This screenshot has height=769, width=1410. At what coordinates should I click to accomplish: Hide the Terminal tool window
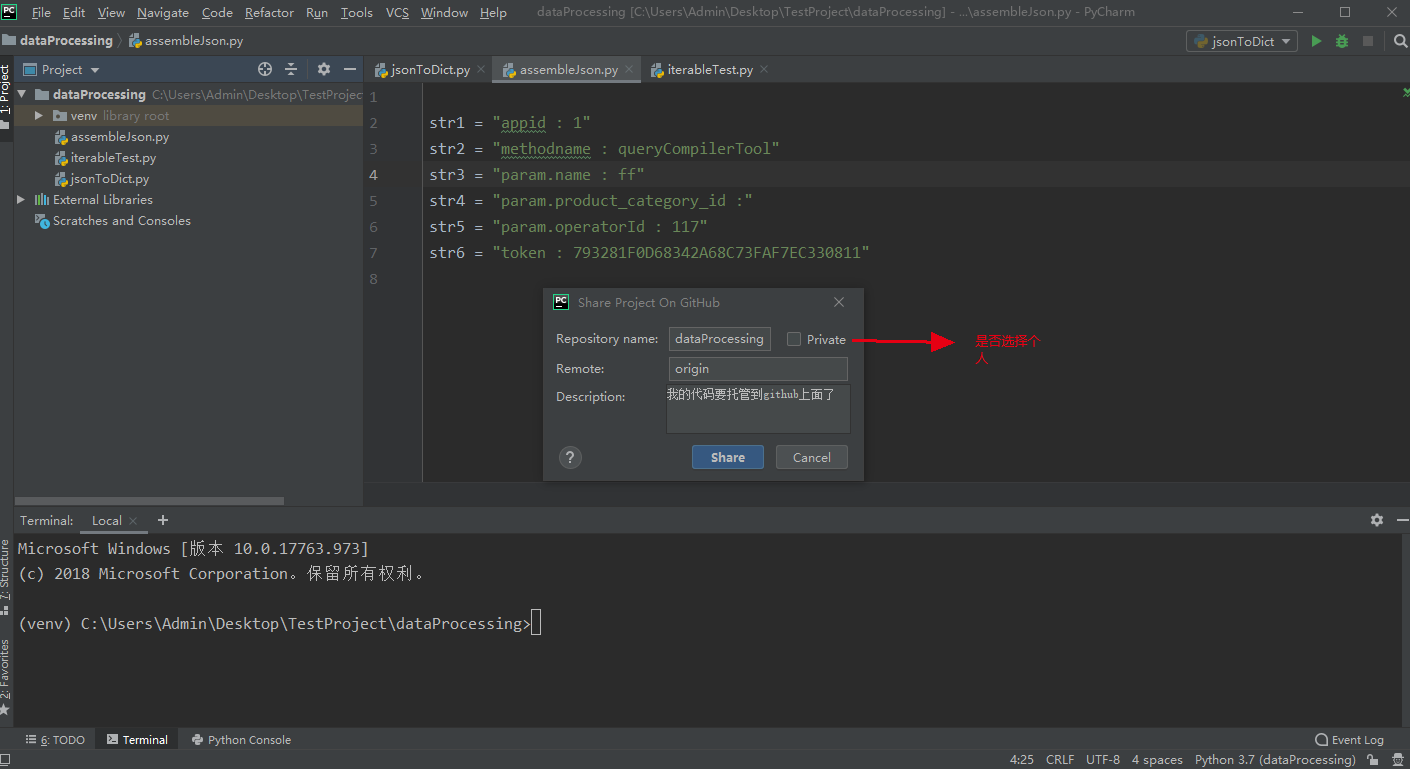pyautogui.click(x=1400, y=520)
